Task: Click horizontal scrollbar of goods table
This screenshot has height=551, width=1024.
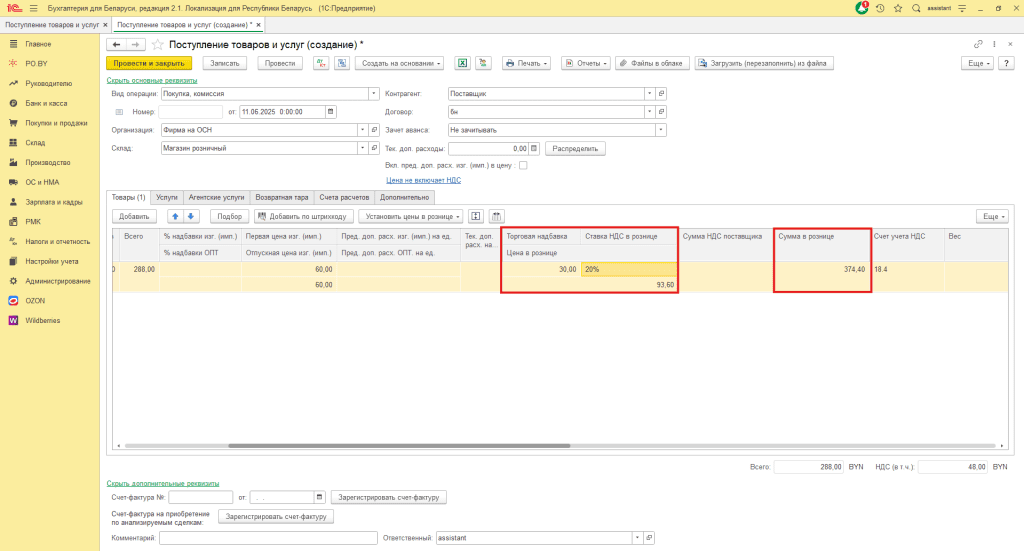Action: coord(399,446)
